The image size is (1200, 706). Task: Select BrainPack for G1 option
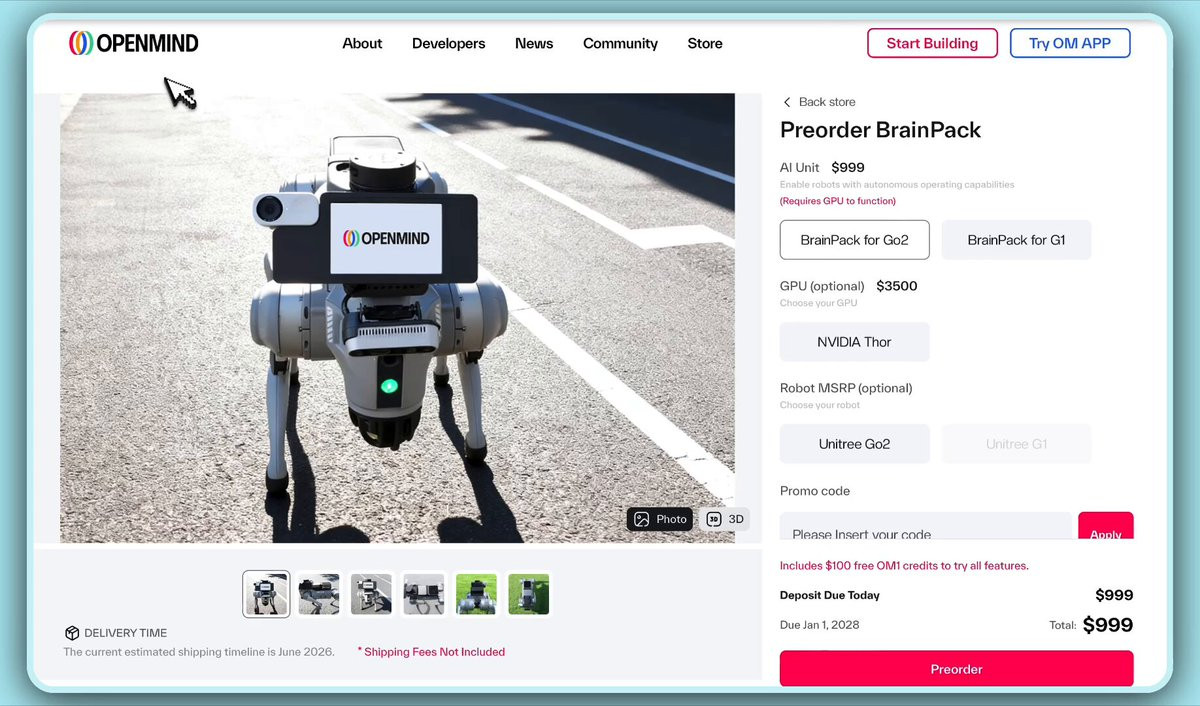(1016, 240)
